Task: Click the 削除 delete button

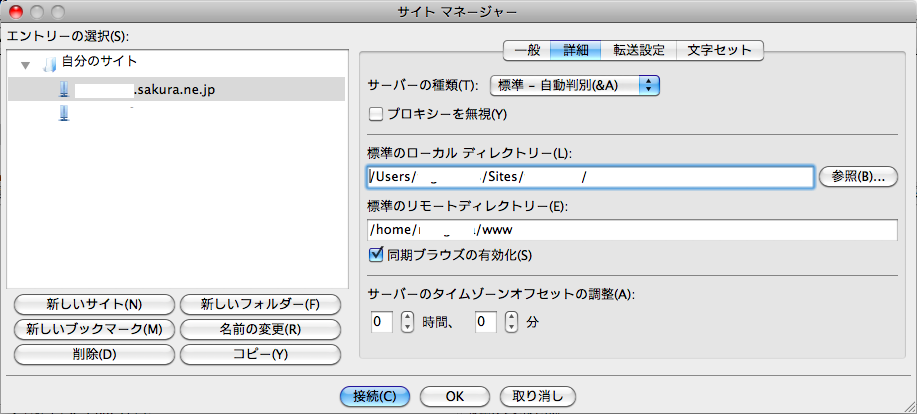Action: point(94,354)
